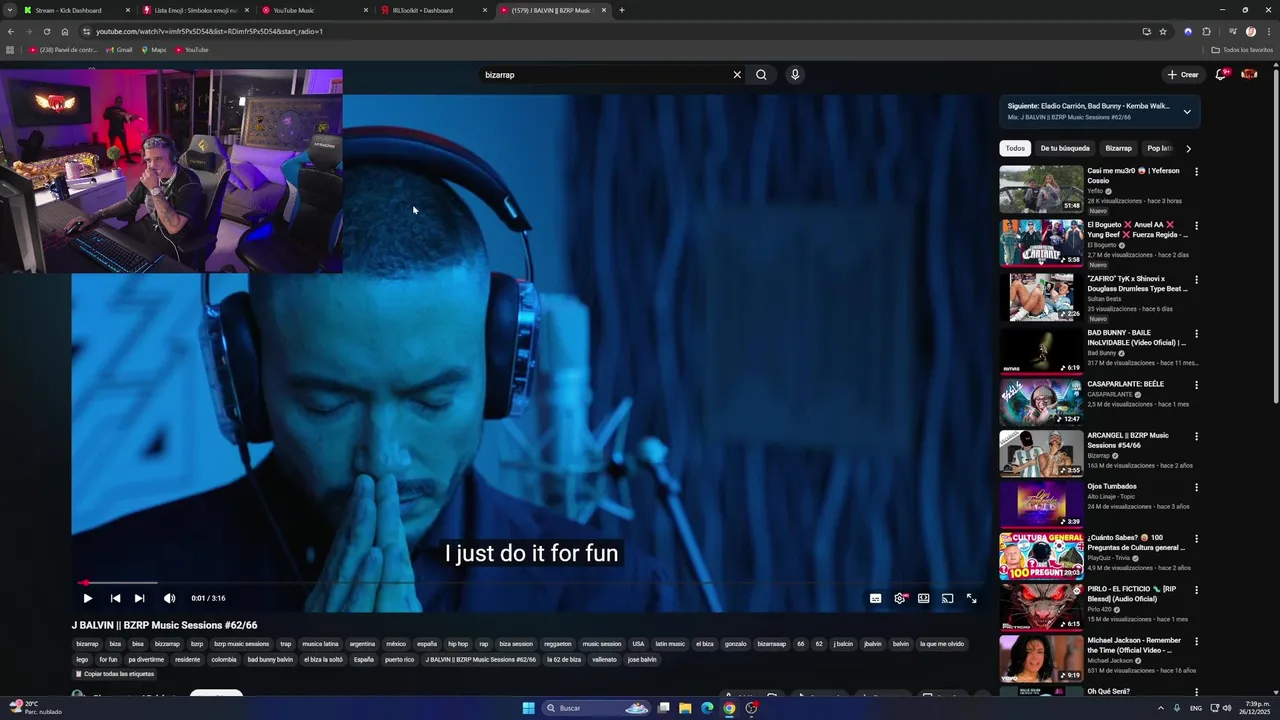The height and width of the screenshot is (720, 1280).
Task: Open Michael Jackson Remember the Time video
Action: [1041, 659]
